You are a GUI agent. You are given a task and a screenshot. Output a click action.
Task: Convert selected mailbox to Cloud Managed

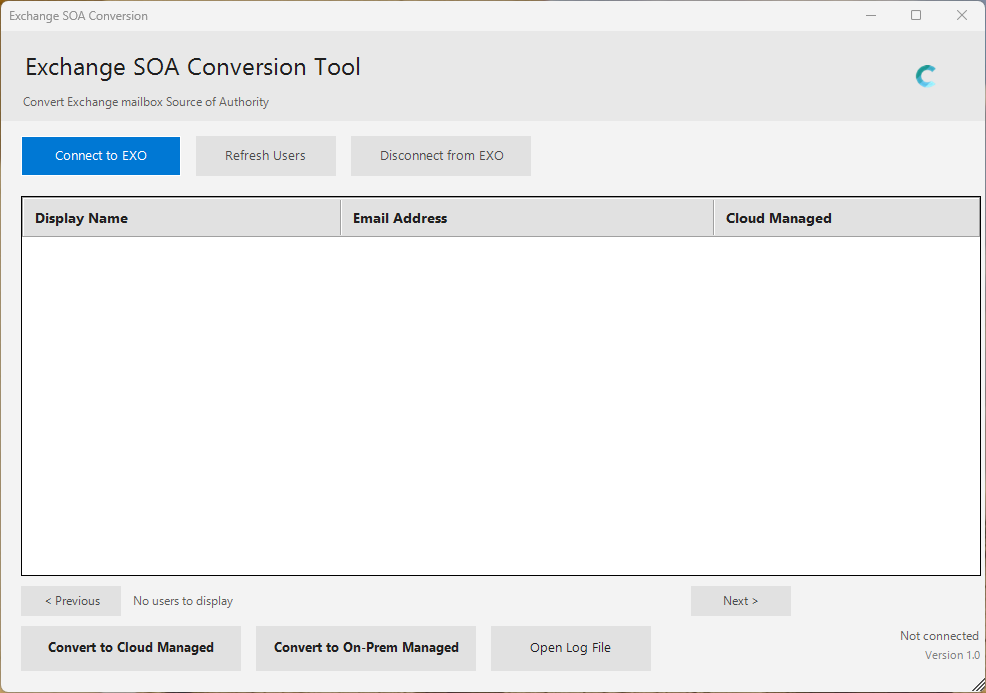pos(130,648)
